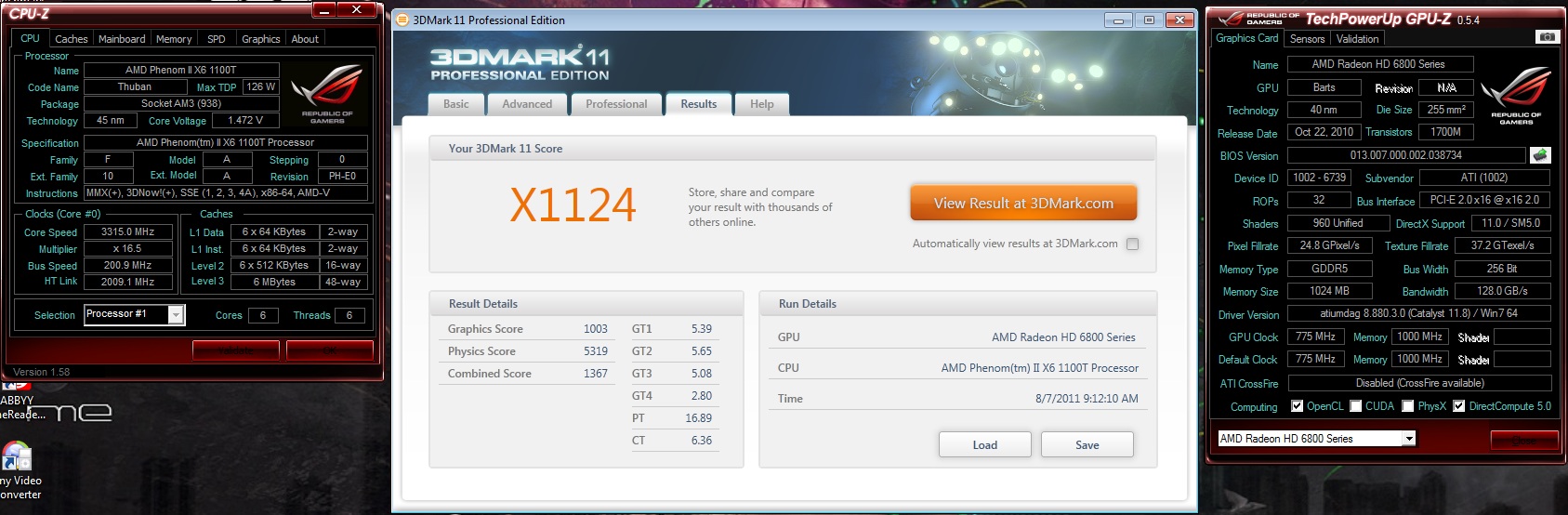Click the BIOS Version field in GPU-Z
The image size is (1568, 515).
[1406, 155]
